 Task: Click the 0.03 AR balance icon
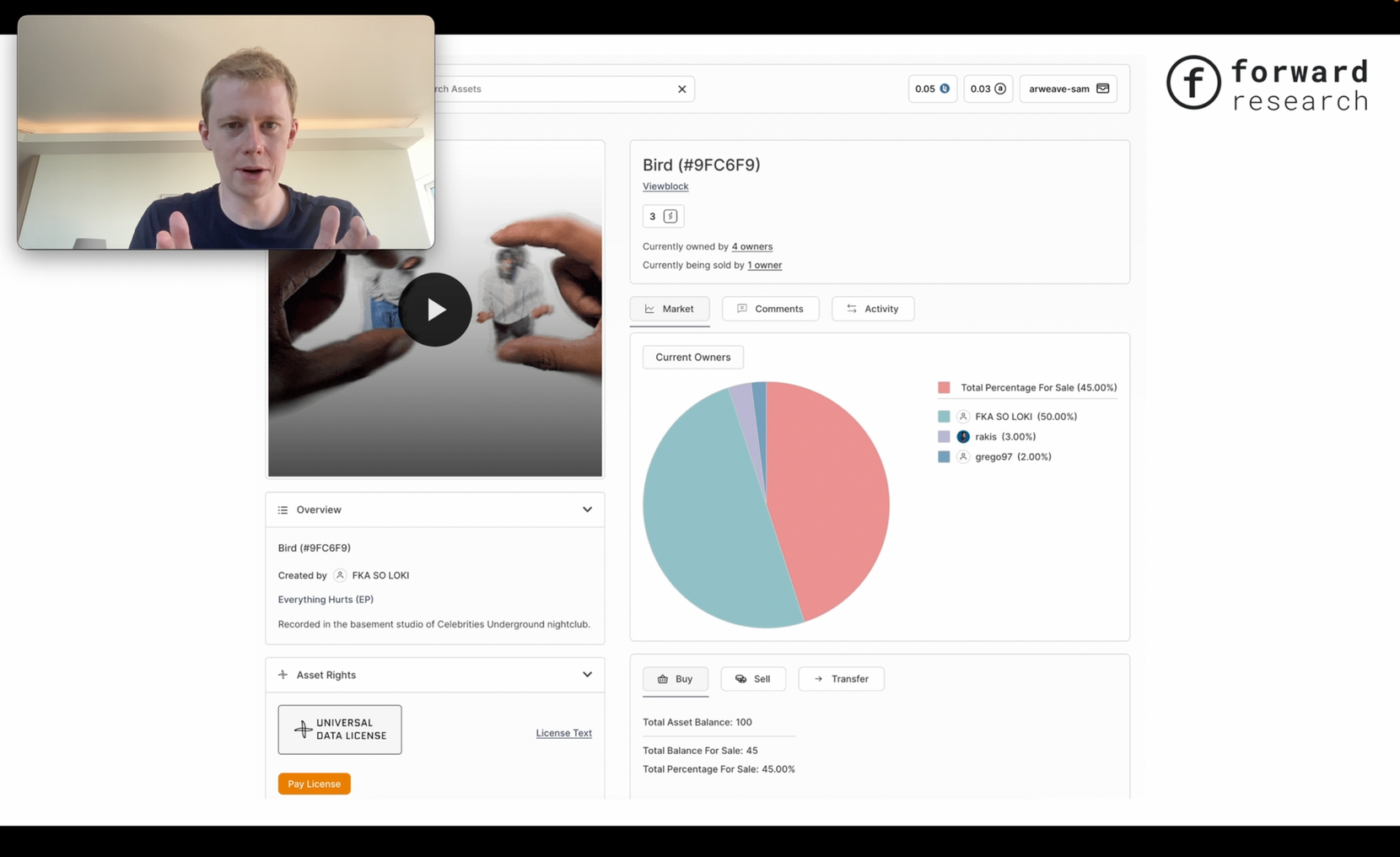[x=1000, y=89]
